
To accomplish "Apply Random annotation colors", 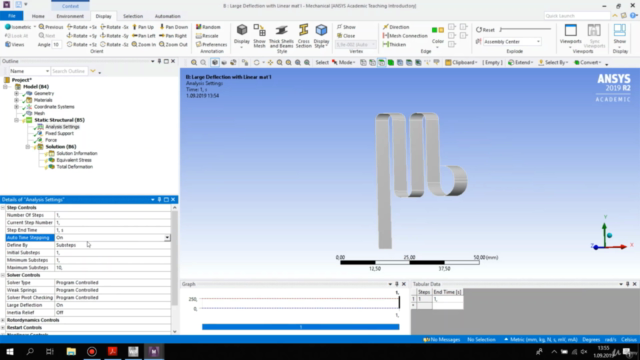I will click(208, 27).
